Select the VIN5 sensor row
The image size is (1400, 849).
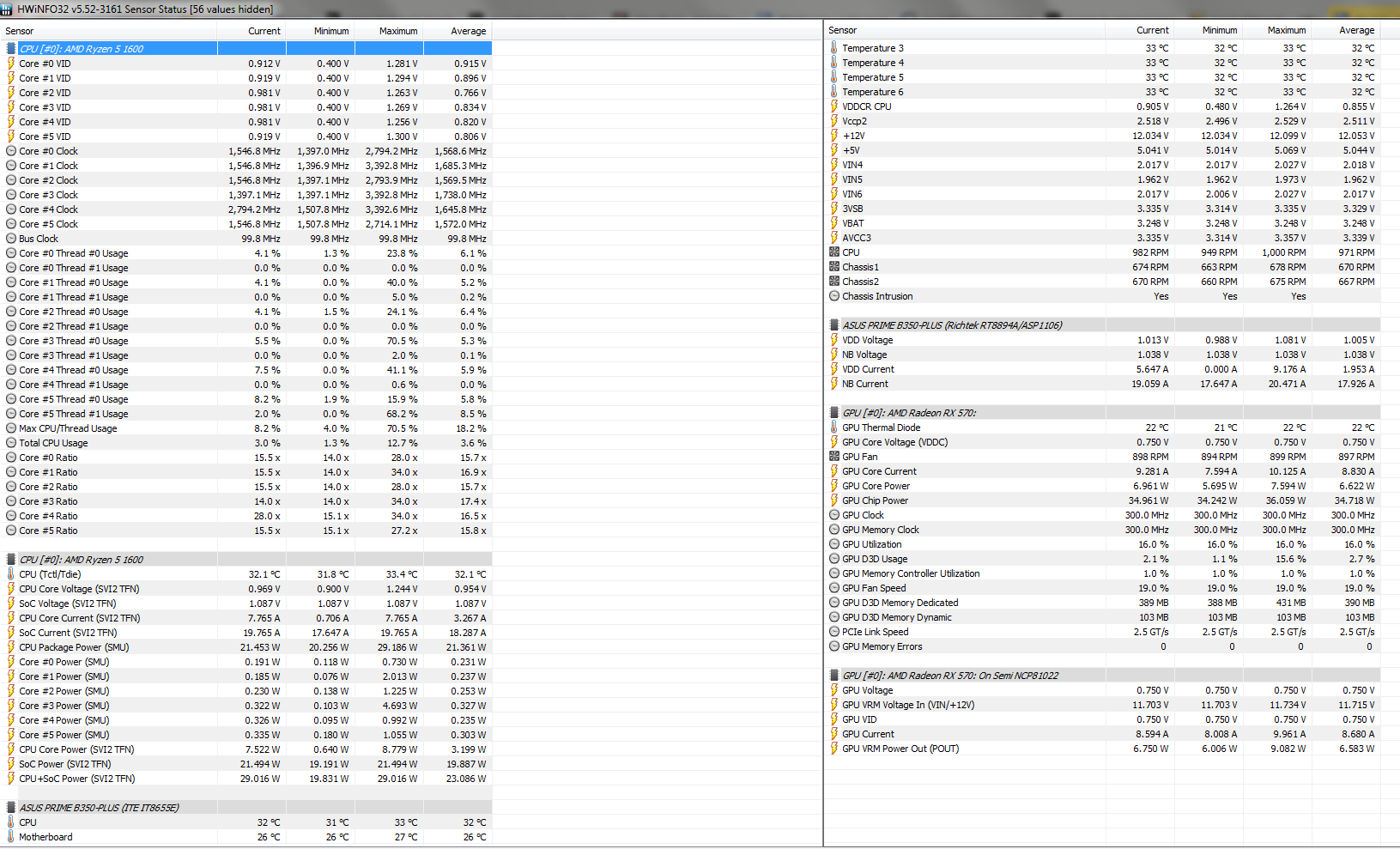pyautogui.click(x=1103, y=179)
